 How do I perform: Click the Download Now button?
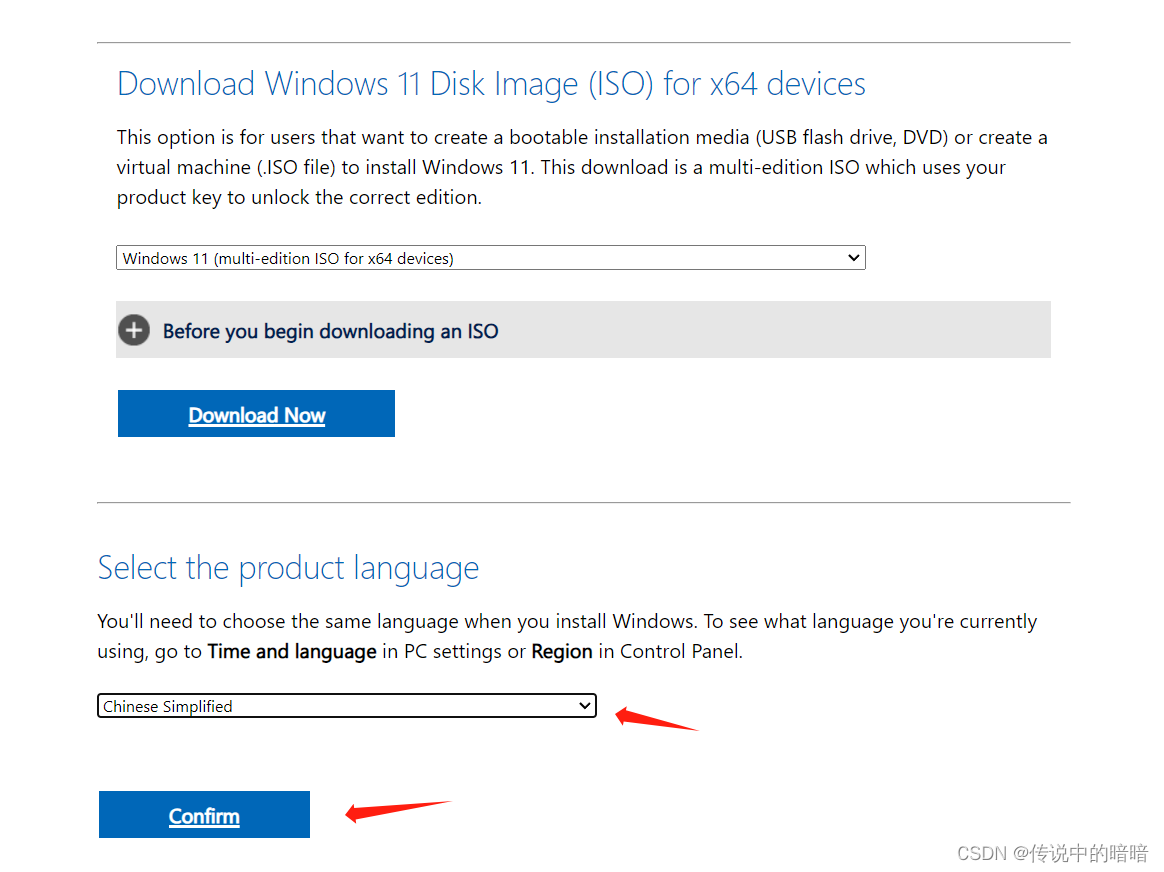coord(256,413)
